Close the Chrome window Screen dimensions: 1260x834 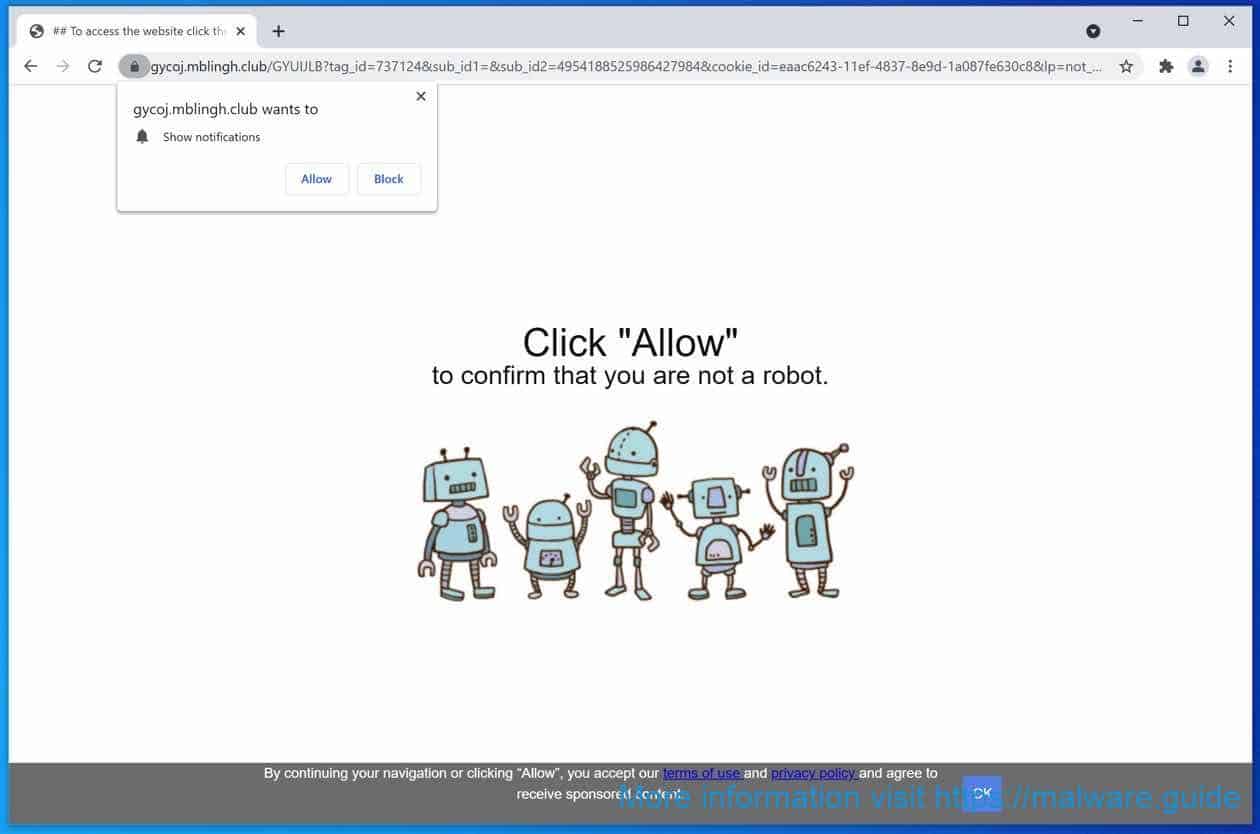point(1229,21)
